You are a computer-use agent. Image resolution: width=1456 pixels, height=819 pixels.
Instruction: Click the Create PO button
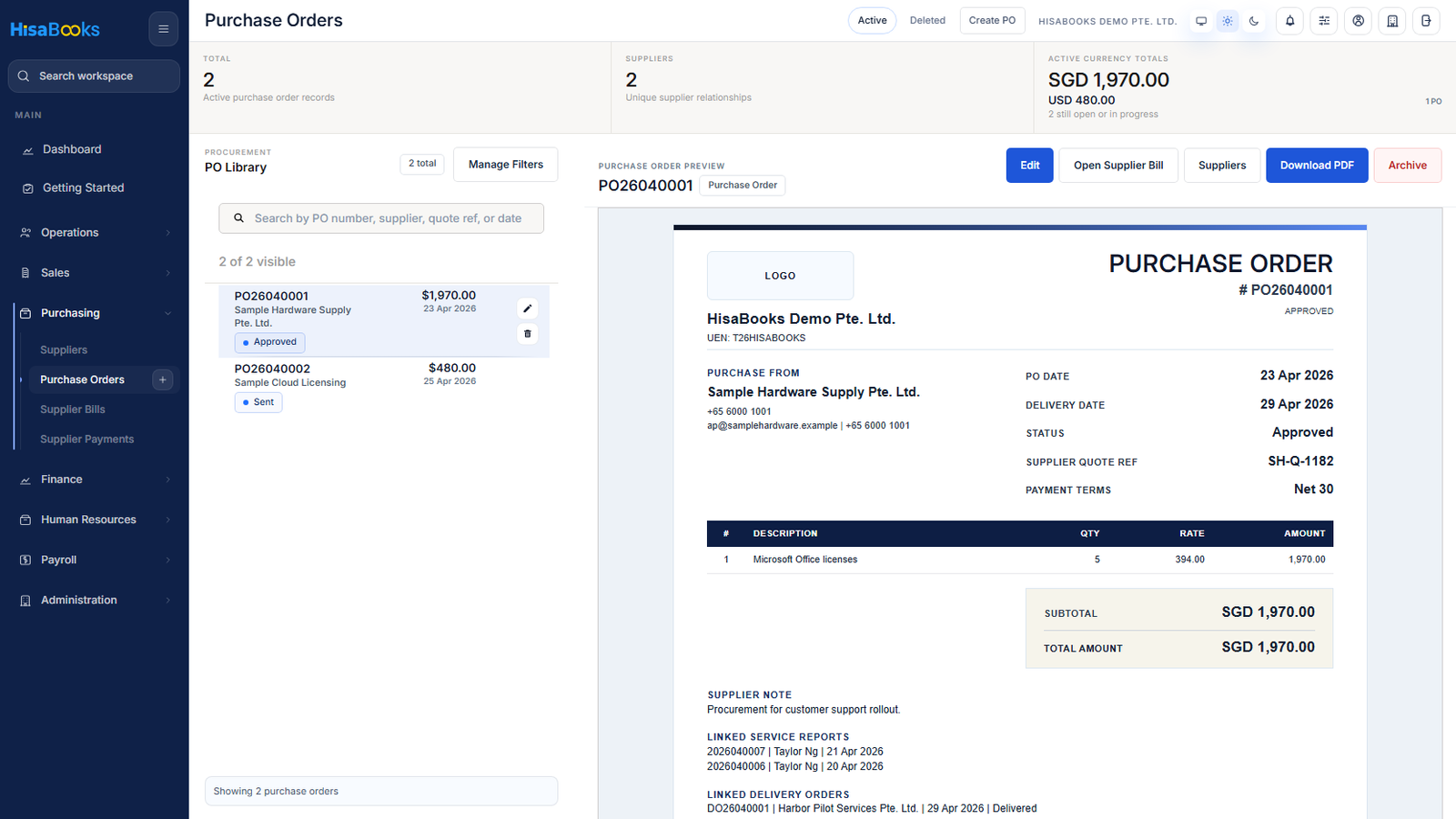(x=992, y=20)
